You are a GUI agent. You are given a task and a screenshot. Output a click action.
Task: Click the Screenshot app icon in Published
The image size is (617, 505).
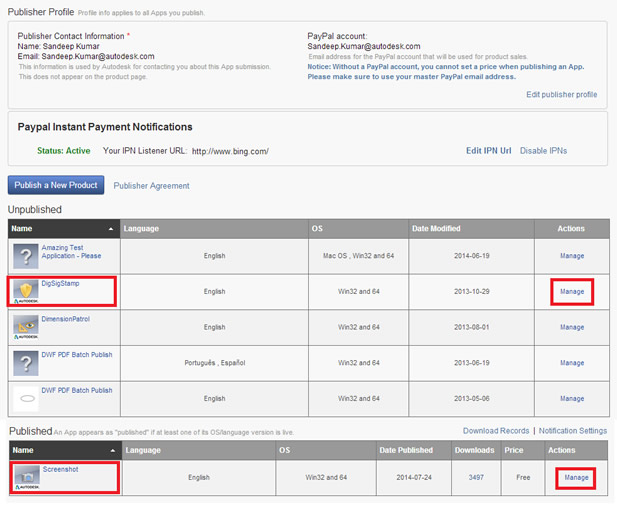[26, 477]
